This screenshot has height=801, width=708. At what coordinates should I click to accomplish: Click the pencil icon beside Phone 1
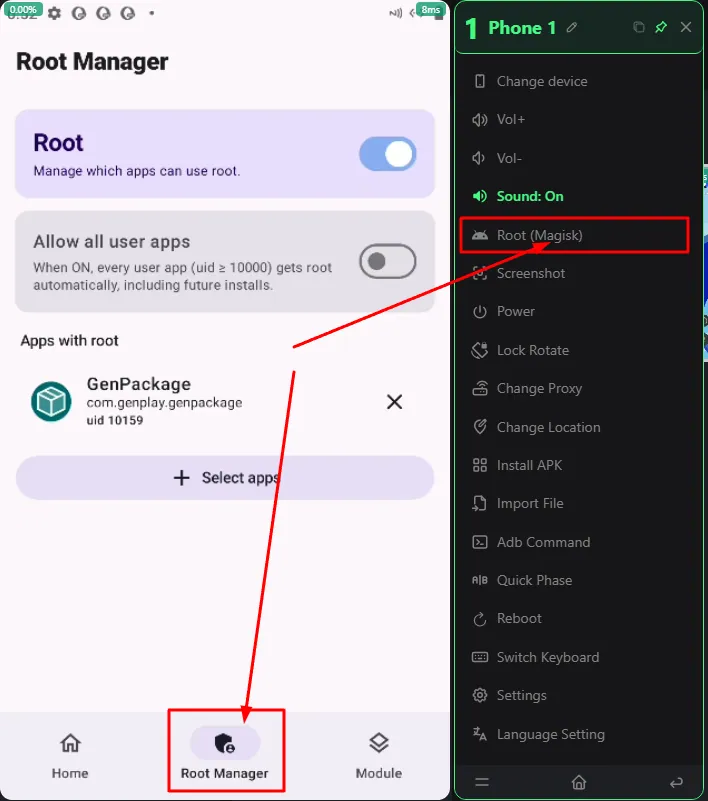572,27
